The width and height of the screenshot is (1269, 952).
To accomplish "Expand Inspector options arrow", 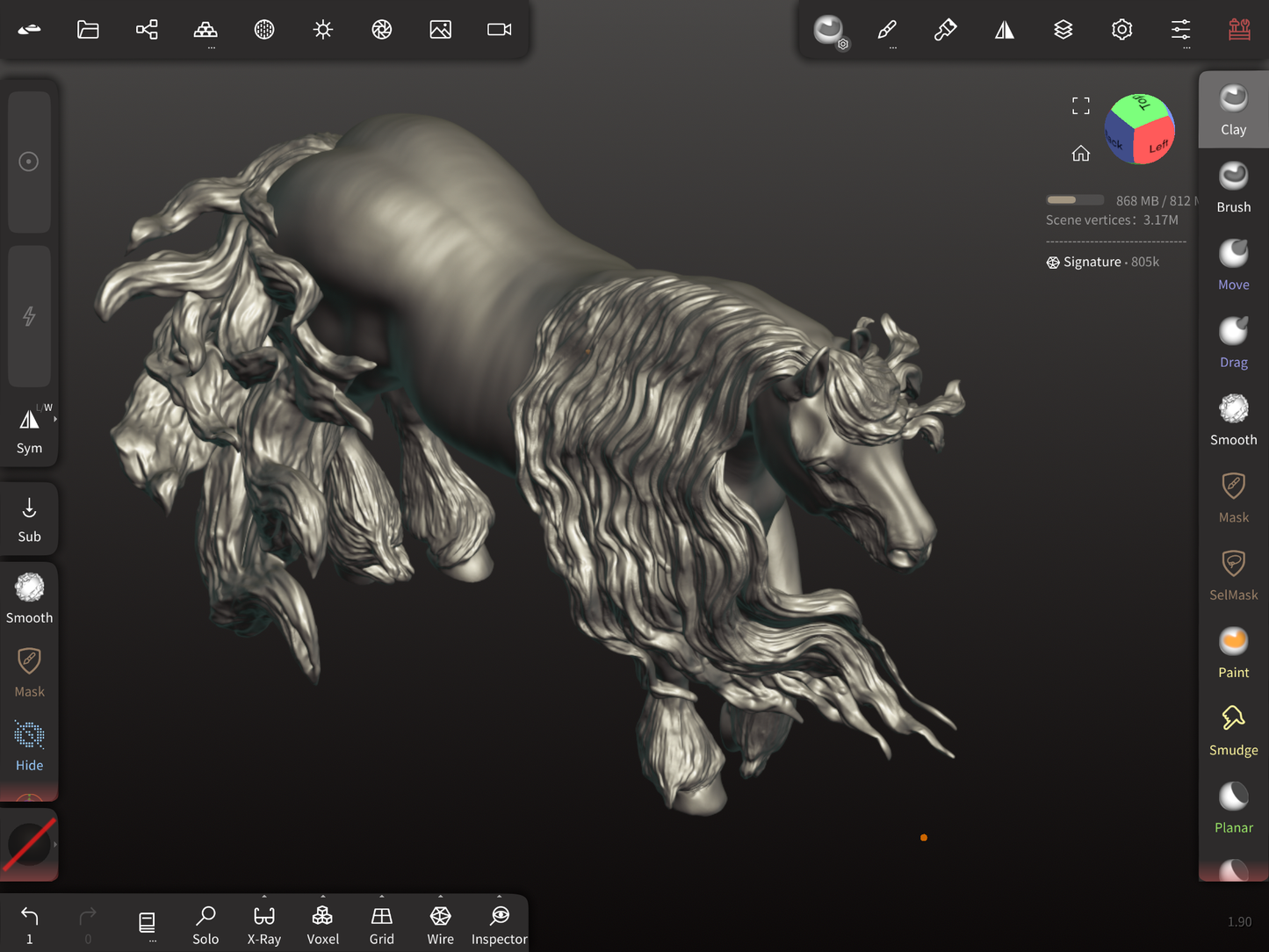I will point(499,898).
